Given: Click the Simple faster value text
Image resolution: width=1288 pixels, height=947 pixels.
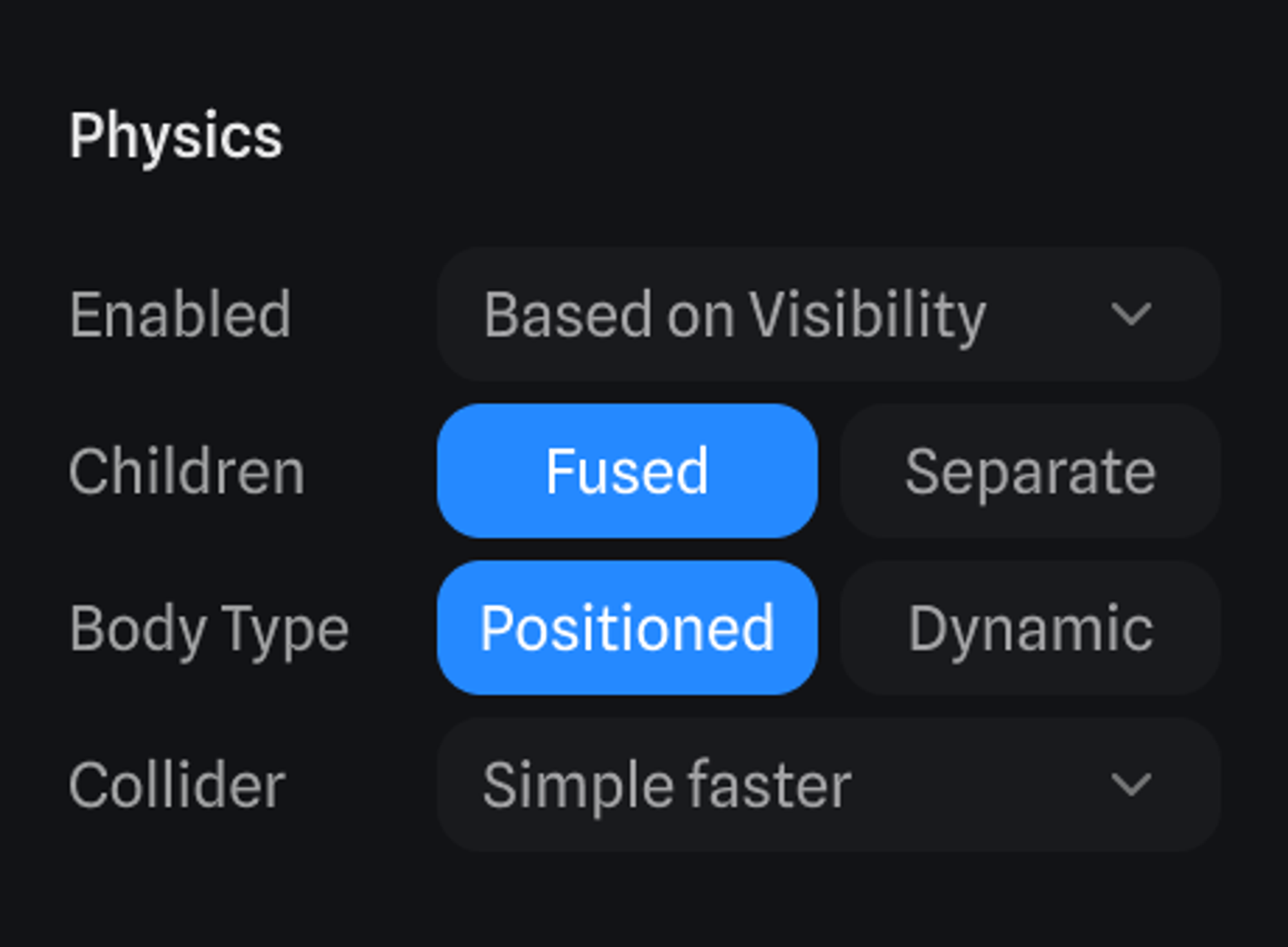Looking at the screenshot, I should [x=667, y=785].
